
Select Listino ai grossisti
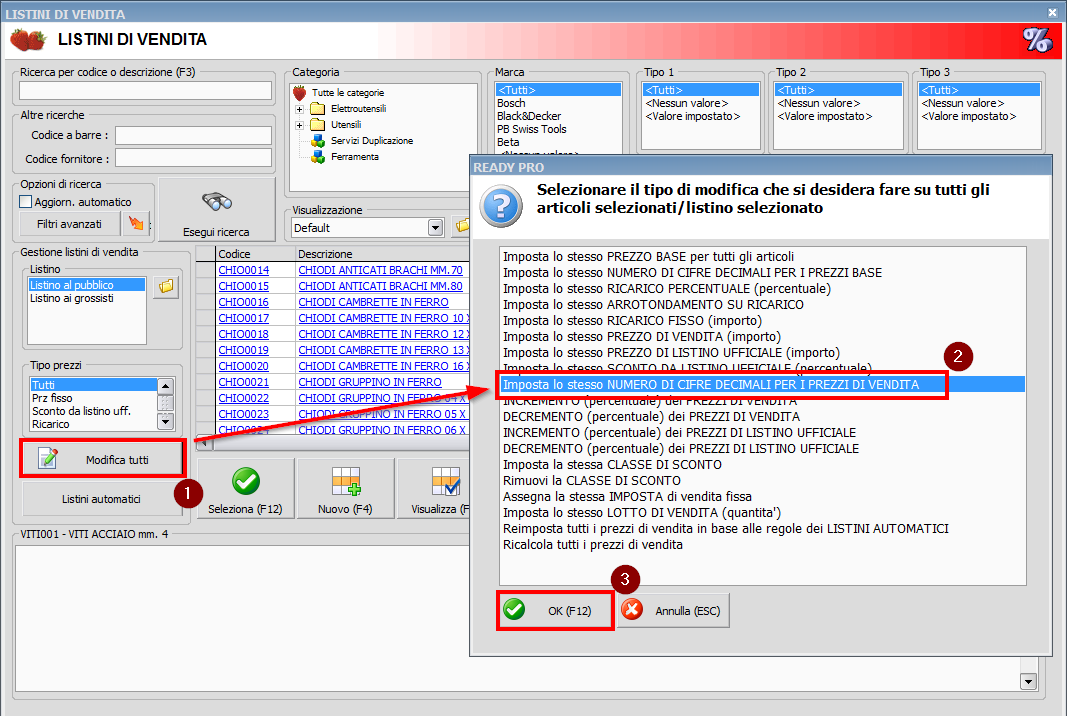[x=71, y=298]
